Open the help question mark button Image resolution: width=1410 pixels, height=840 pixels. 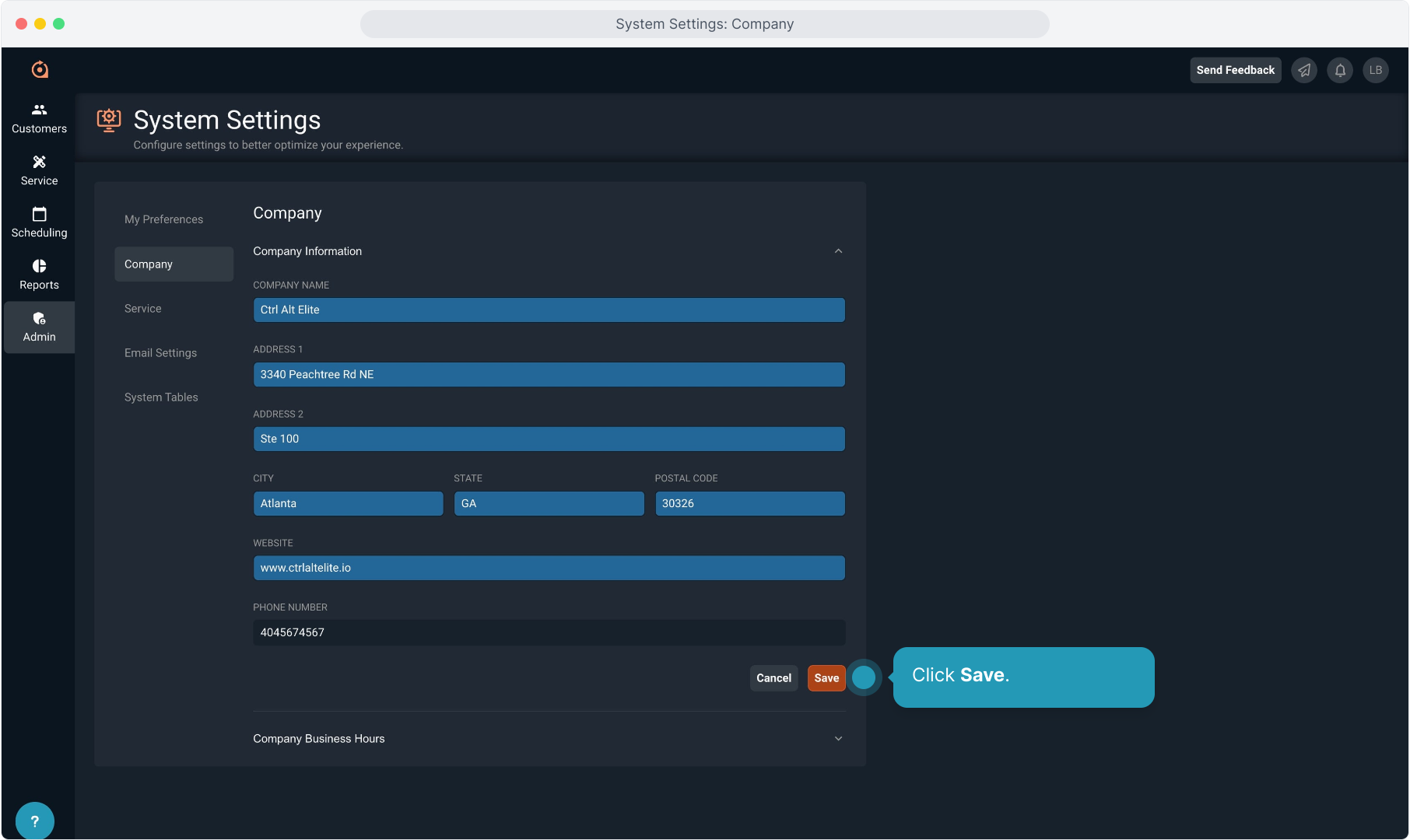(x=35, y=821)
